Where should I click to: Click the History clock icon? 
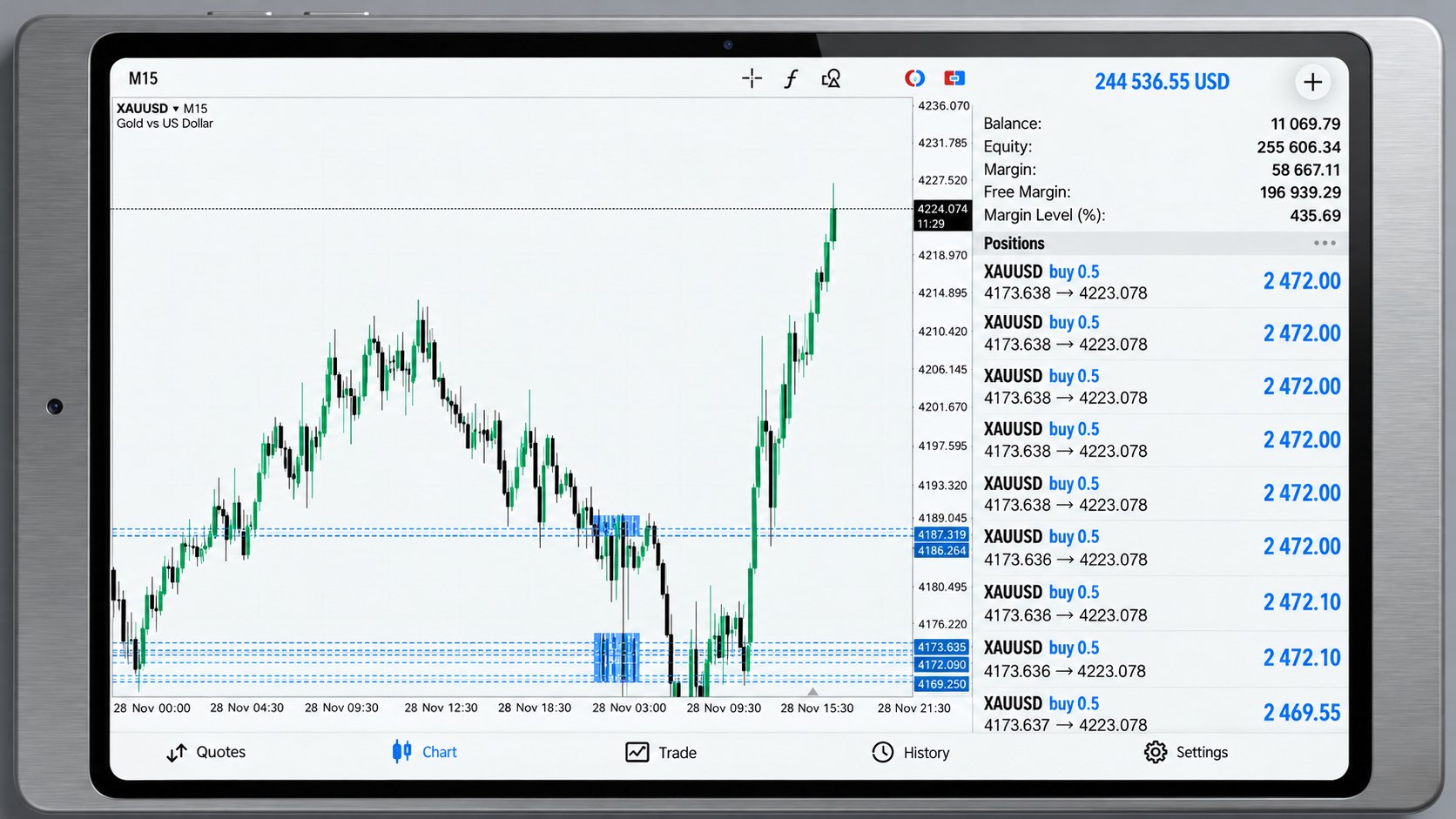pos(883,752)
